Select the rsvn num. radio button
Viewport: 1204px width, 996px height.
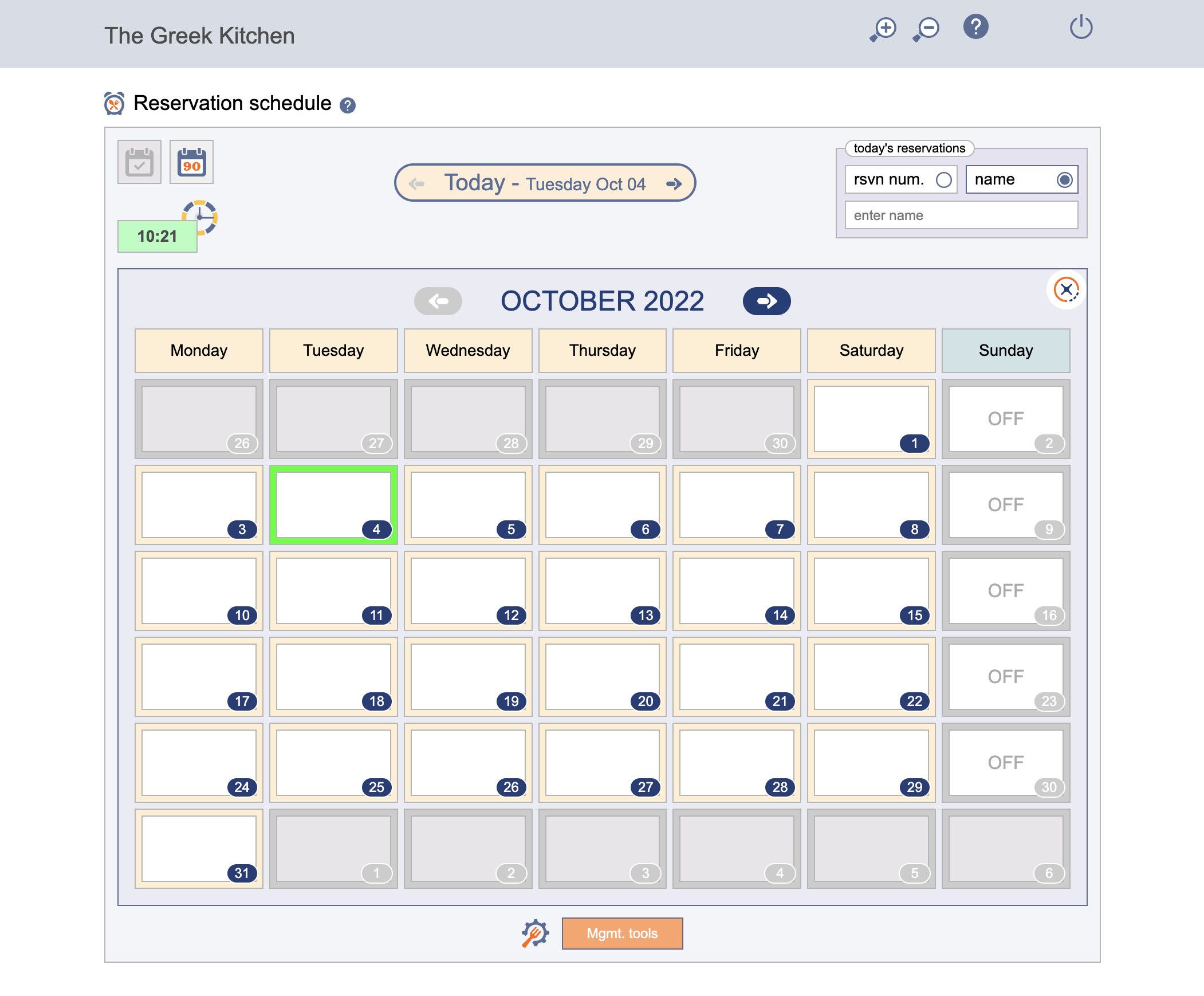[x=944, y=180]
